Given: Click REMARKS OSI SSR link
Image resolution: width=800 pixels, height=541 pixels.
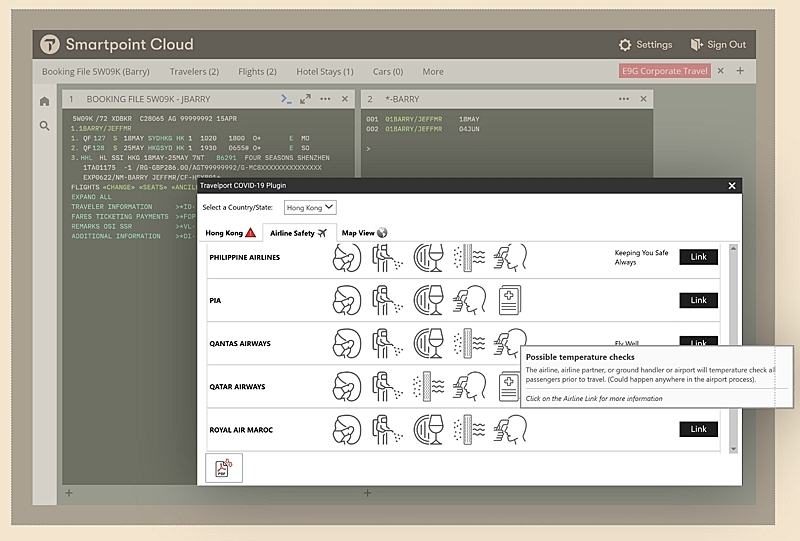Looking at the screenshot, I should [x=102, y=226].
